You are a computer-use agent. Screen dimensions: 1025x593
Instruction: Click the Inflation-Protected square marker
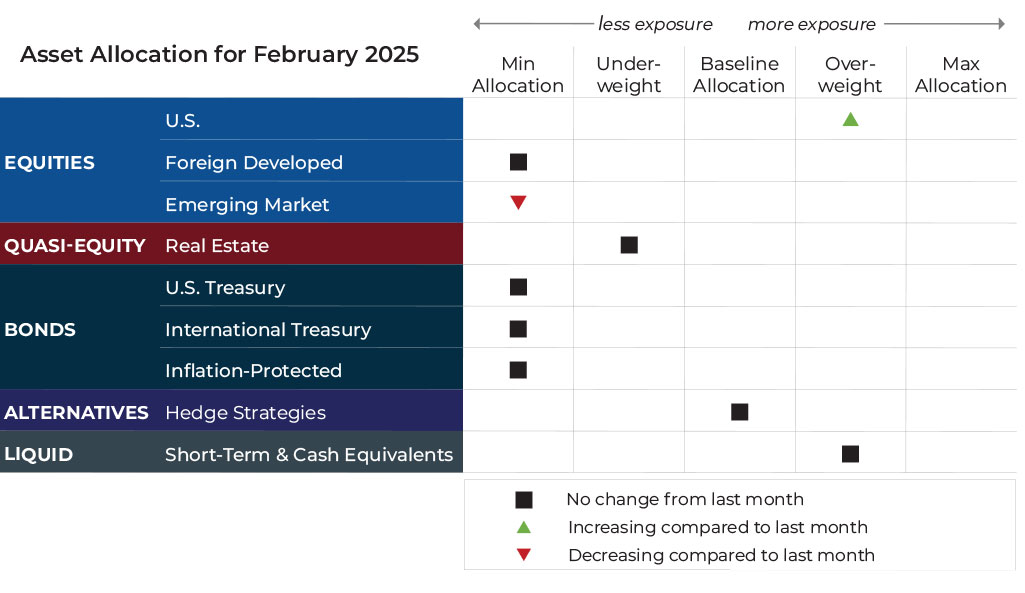click(x=518, y=370)
